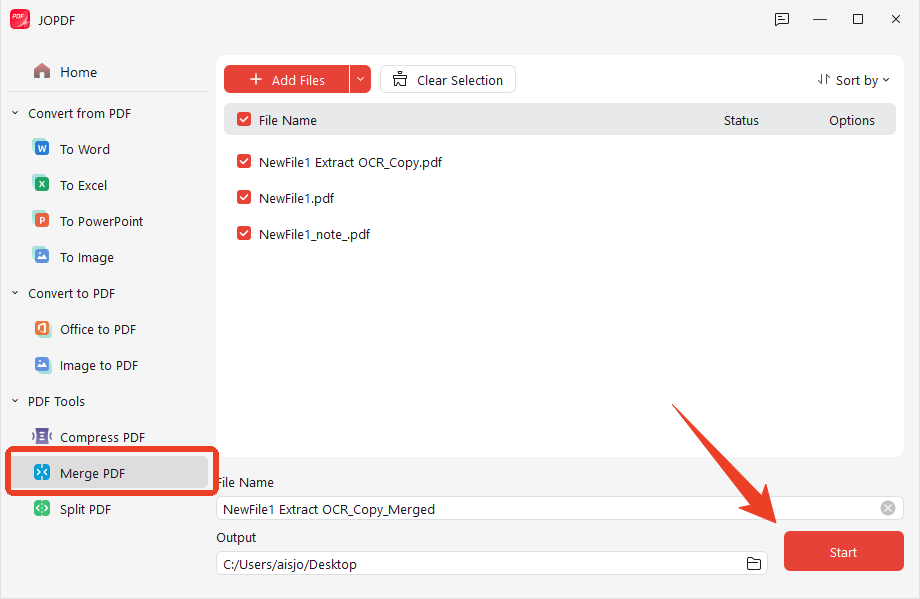Choose the Split PDF icon
The height and width of the screenshot is (599, 920).
click(x=42, y=508)
